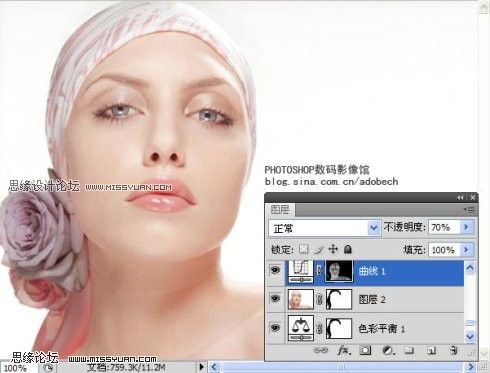The height and width of the screenshot is (373, 490).
Task: Click the mask link of 曲线 1
Action: pos(319,271)
